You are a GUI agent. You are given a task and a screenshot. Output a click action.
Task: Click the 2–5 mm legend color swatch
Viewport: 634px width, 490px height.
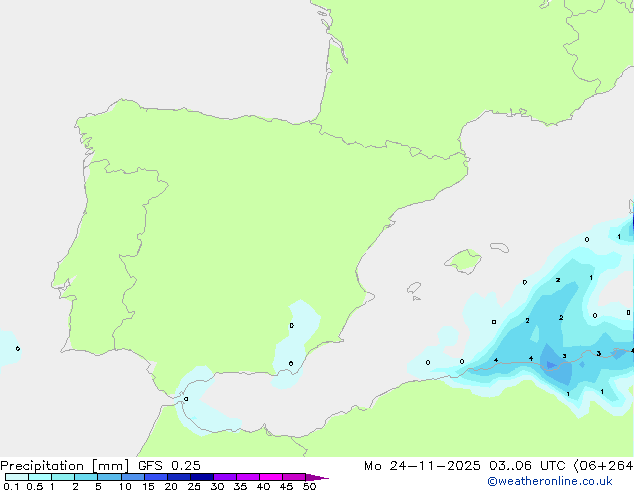(x=86, y=477)
